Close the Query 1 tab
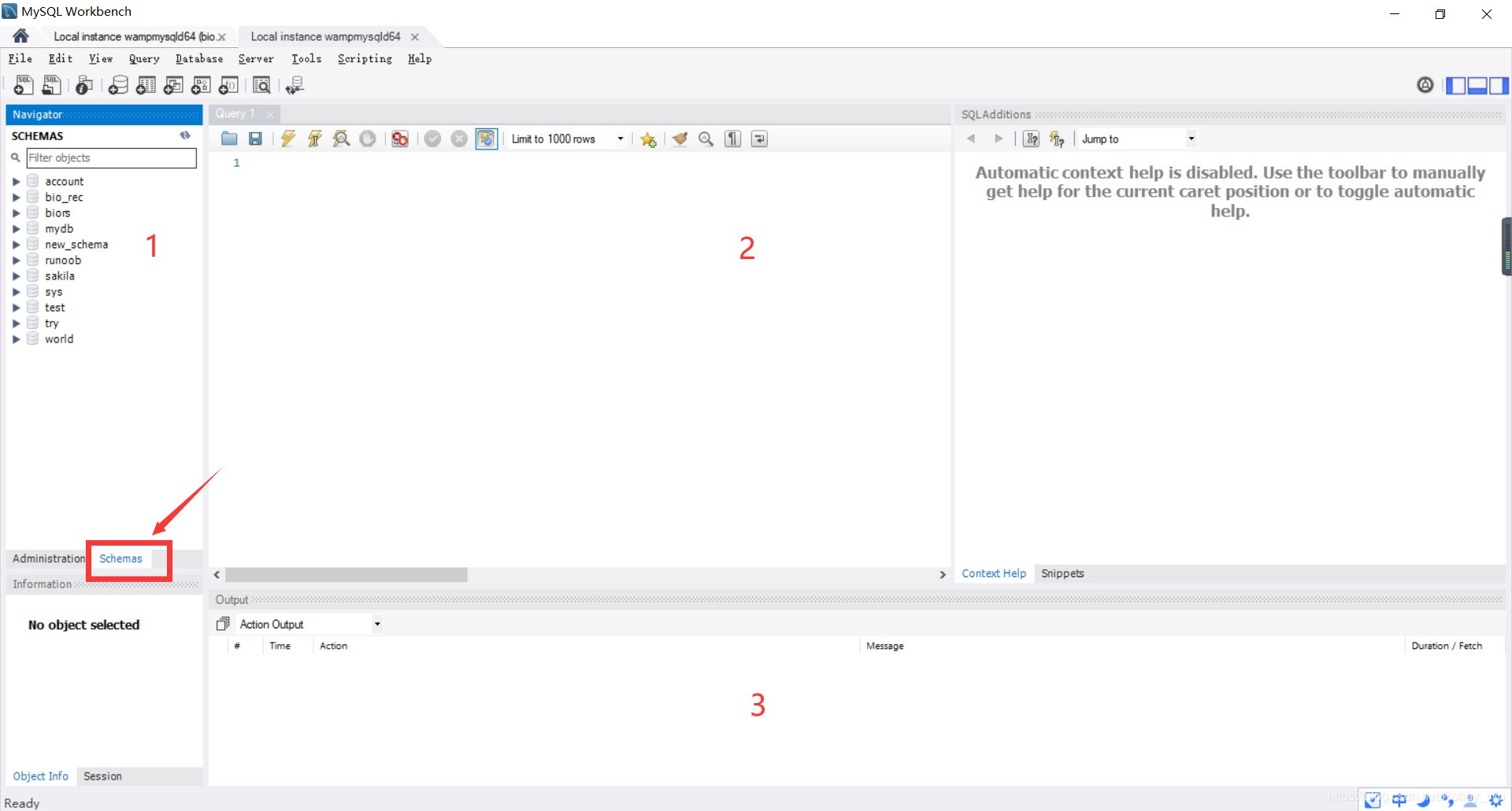Viewport: 1512px width, 811px height. (270, 114)
